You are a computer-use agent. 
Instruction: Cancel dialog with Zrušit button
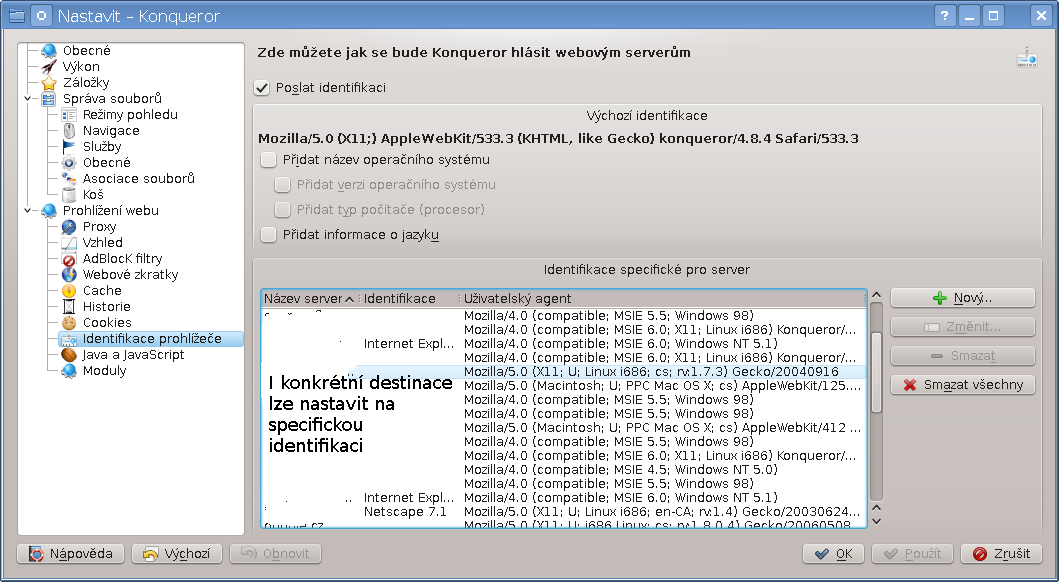[1002, 554]
